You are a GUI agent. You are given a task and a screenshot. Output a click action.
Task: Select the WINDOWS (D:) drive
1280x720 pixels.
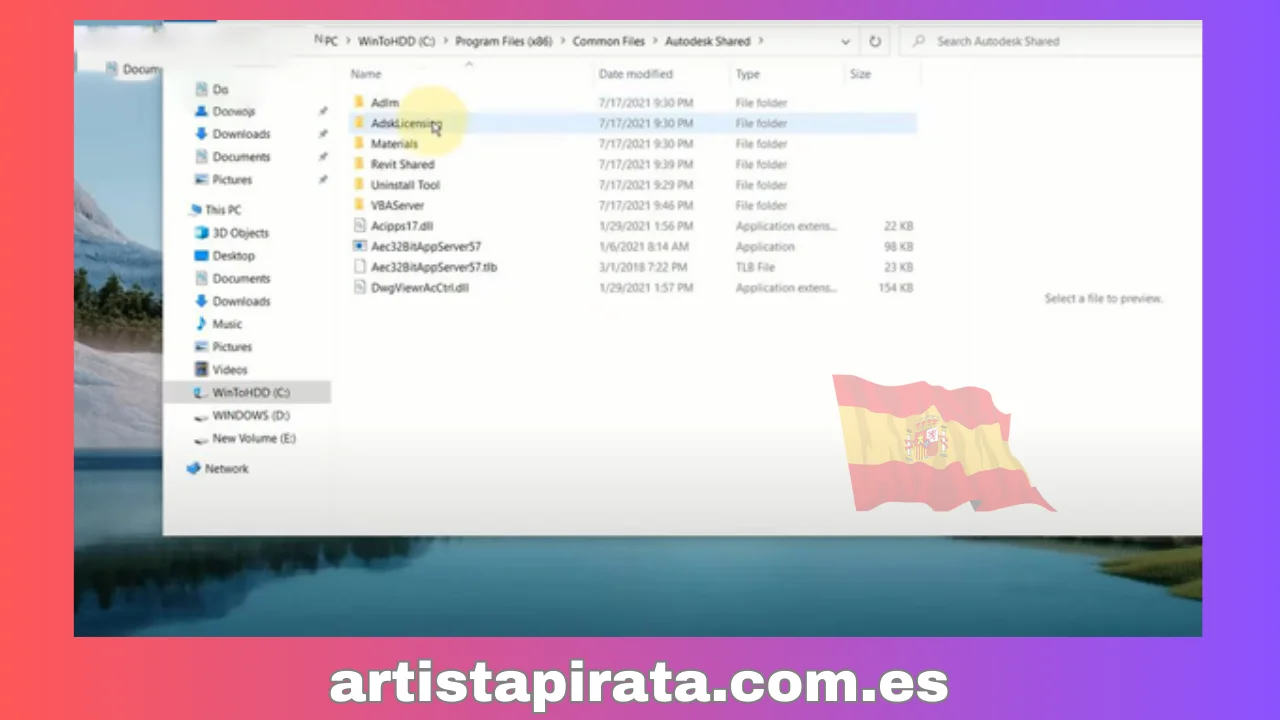coord(250,416)
